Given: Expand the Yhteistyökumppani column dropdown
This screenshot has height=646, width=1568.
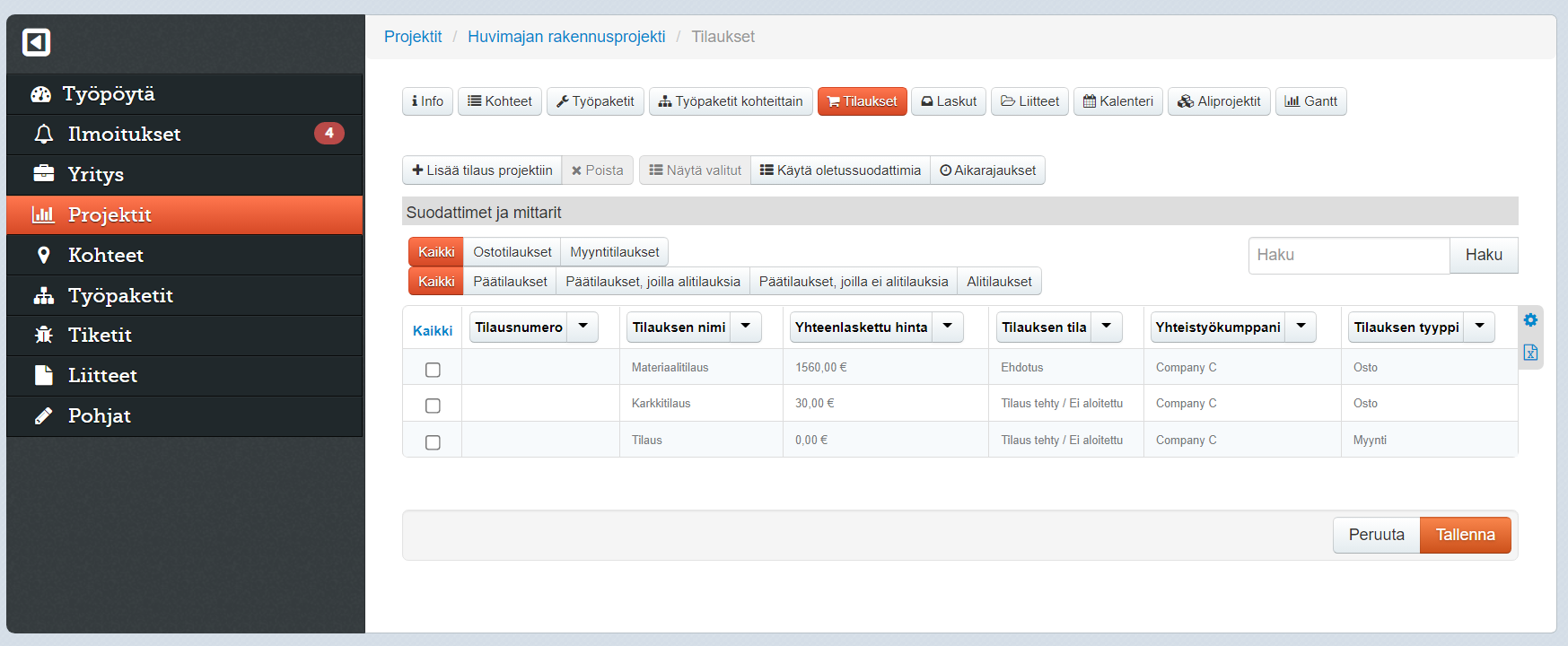Looking at the screenshot, I should click(1301, 327).
